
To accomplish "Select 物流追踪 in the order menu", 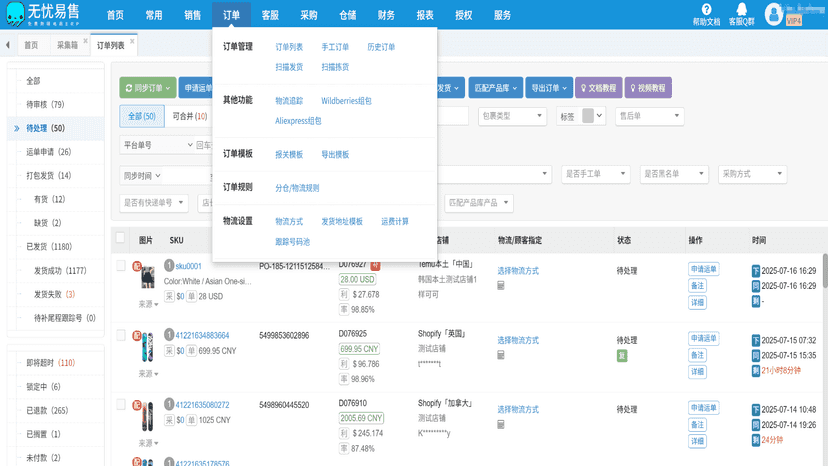I will [289, 101].
